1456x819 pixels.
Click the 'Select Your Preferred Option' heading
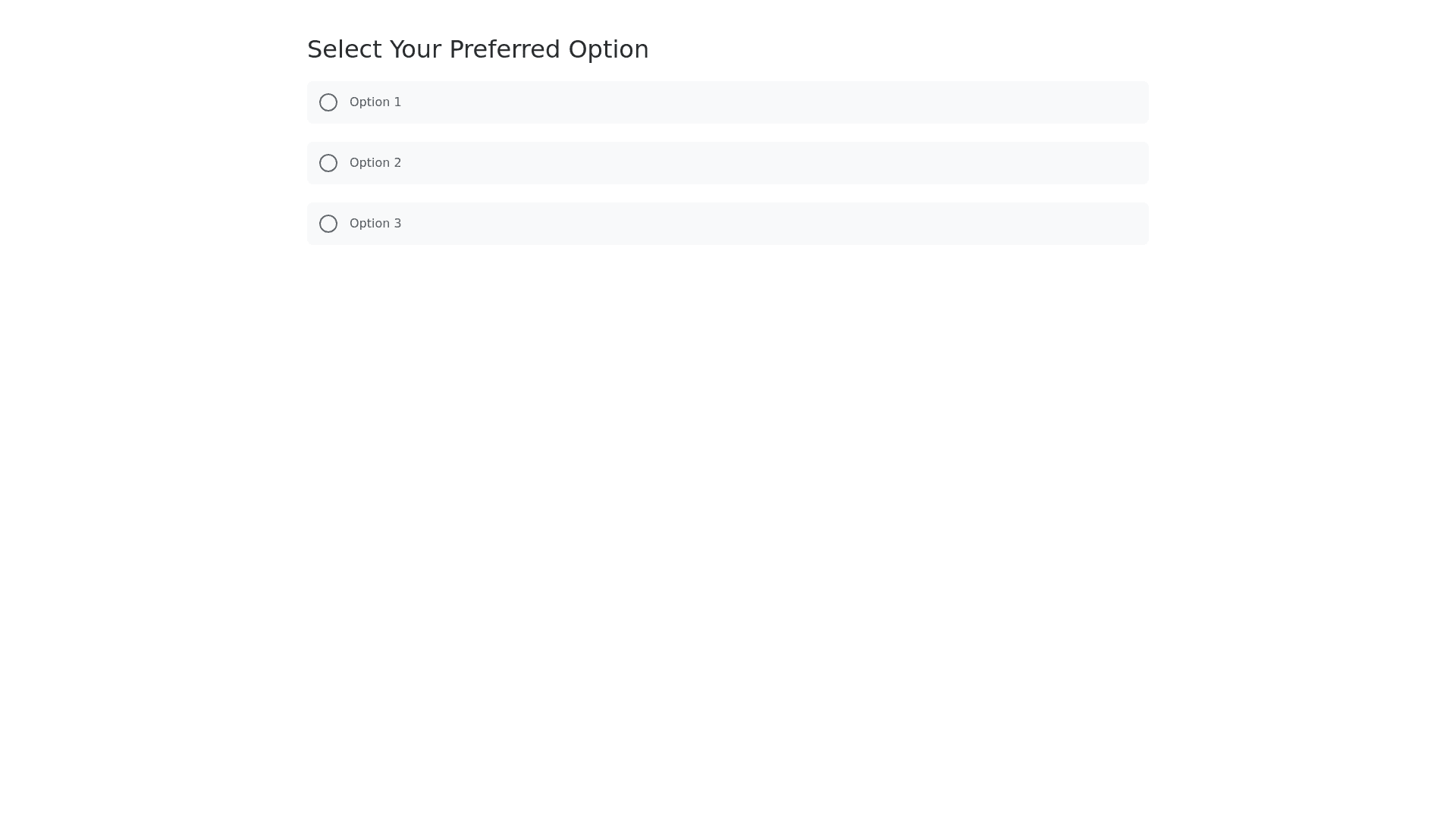click(478, 49)
